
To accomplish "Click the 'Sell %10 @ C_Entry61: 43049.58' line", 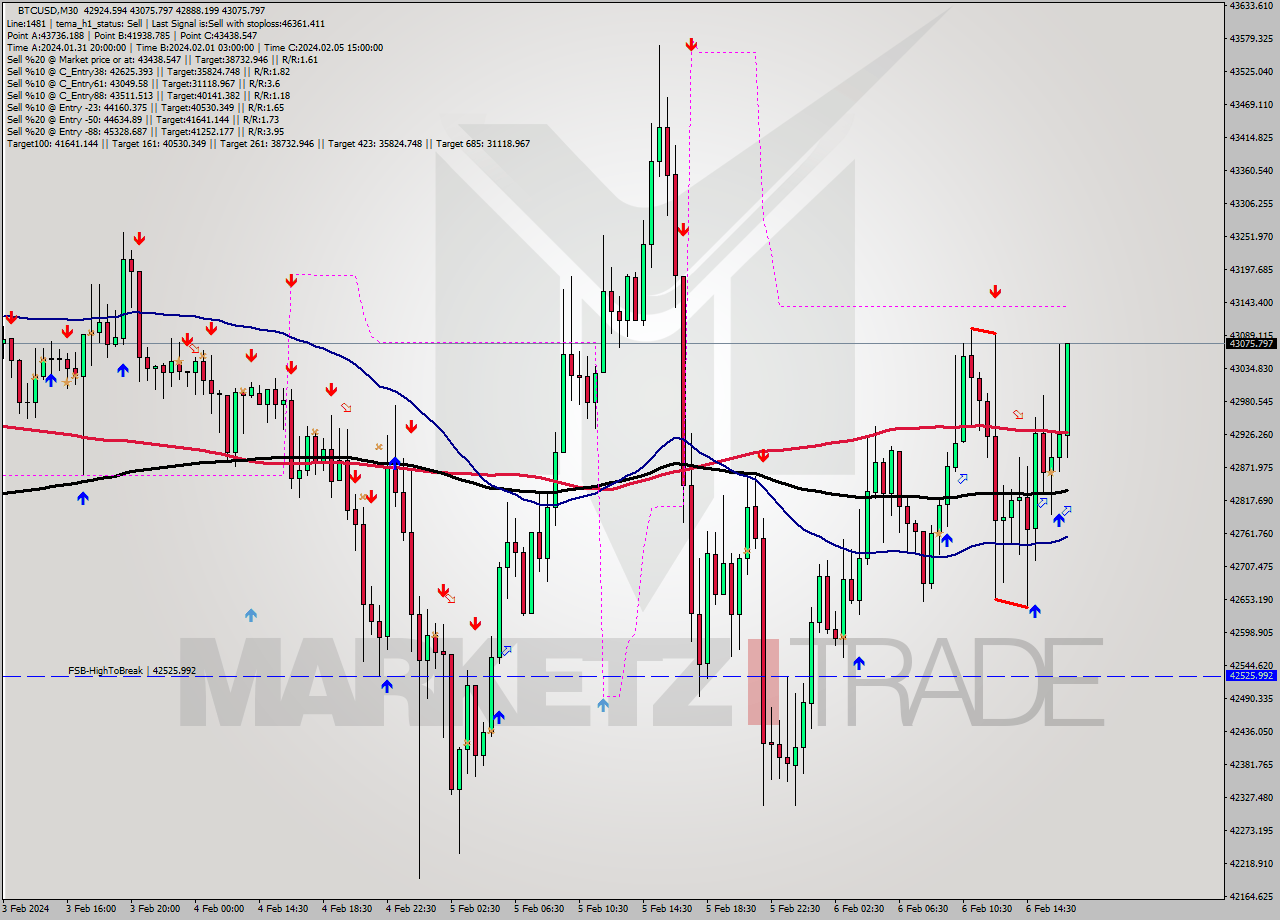I will tap(142, 83).
